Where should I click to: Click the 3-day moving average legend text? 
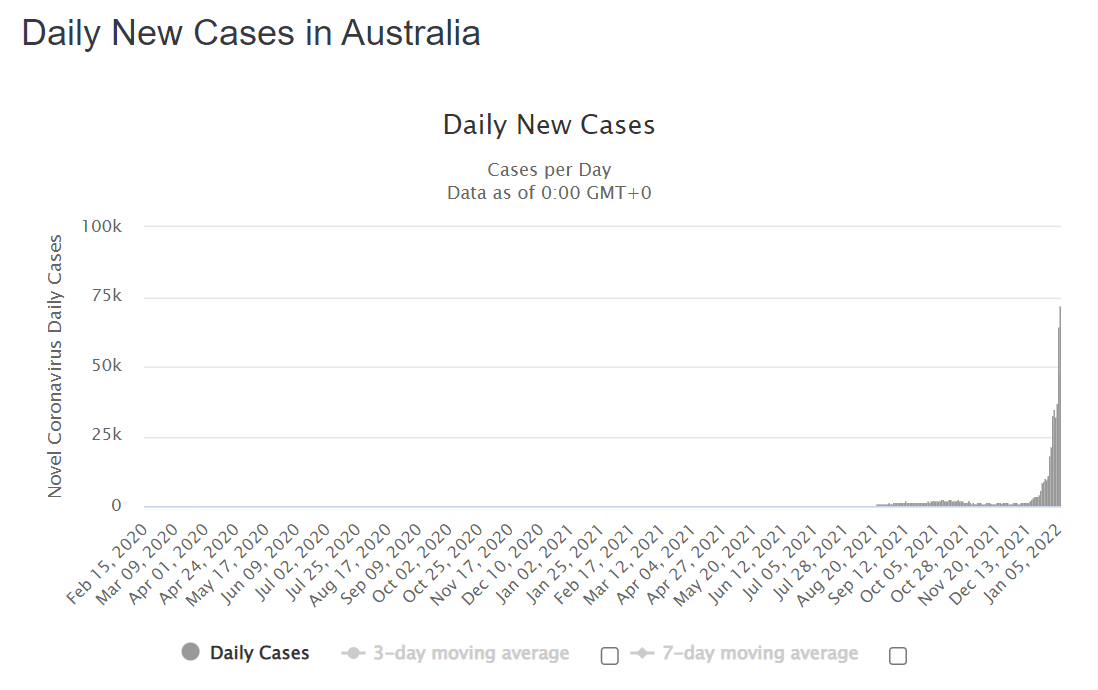click(x=469, y=652)
